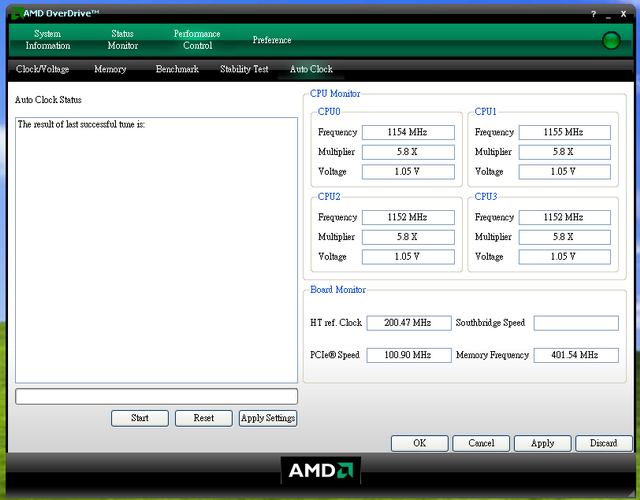
Task: Confirm with the OK button
Action: tap(420, 443)
